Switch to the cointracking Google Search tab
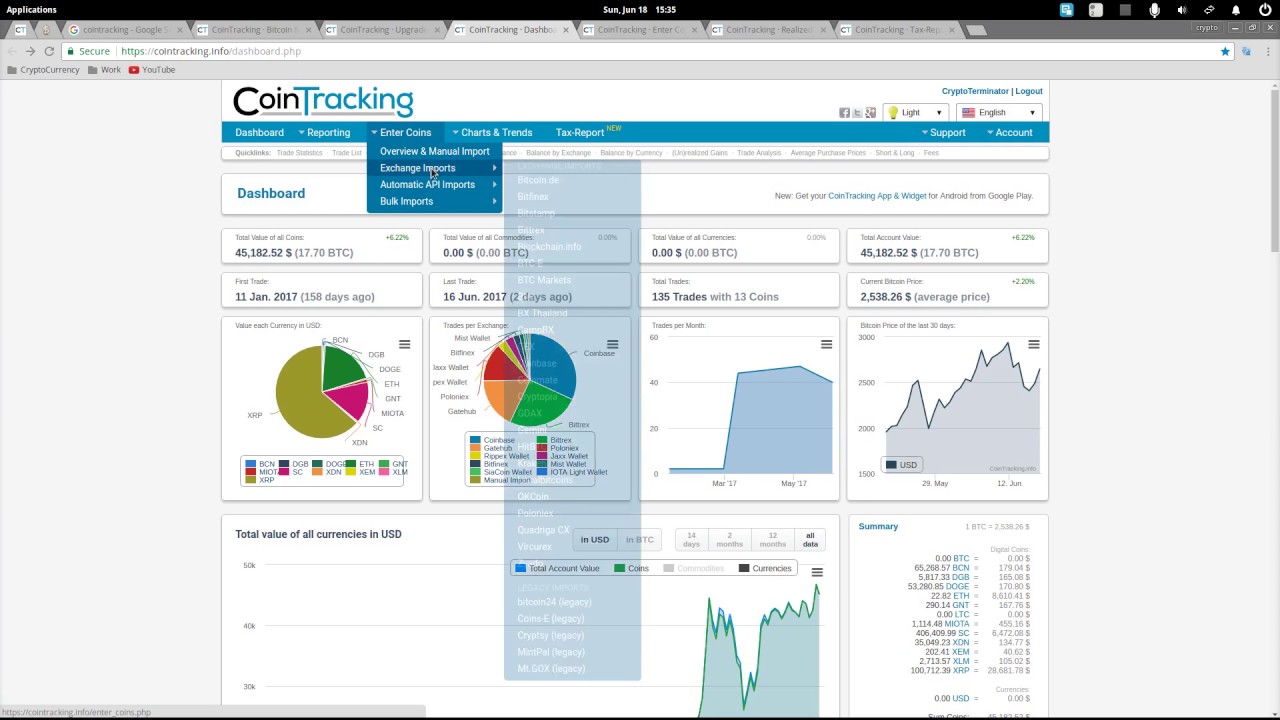 point(126,30)
